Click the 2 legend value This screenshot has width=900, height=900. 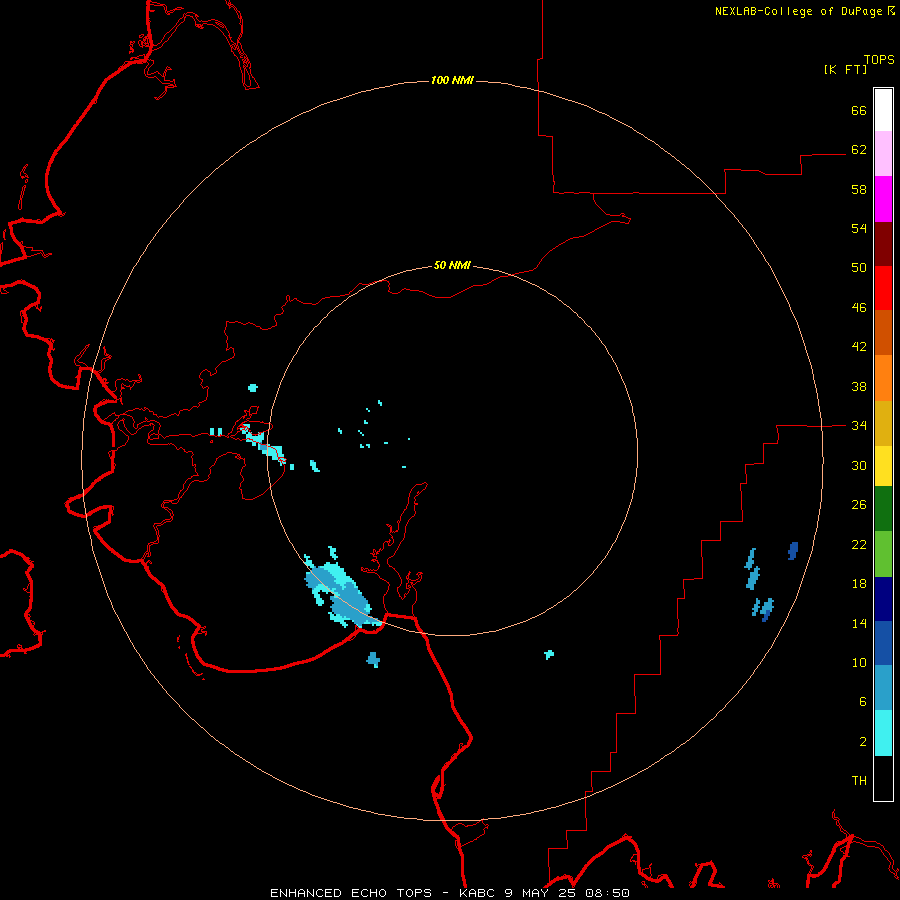(x=863, y=742)
